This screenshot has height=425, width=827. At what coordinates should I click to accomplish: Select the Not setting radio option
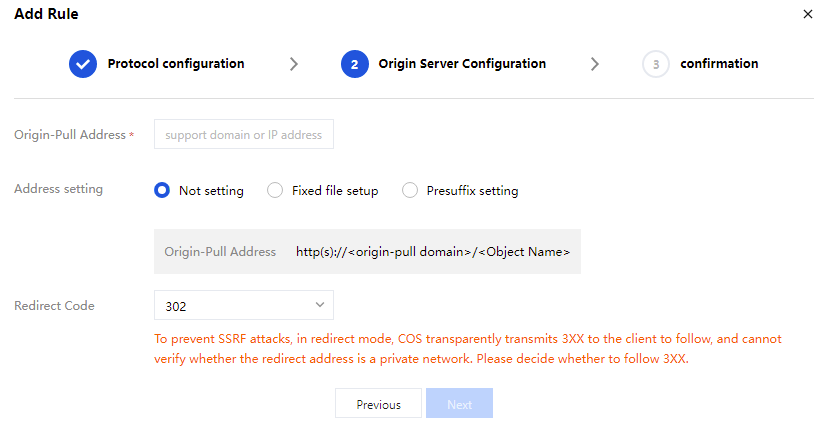(x=162, y=190)
